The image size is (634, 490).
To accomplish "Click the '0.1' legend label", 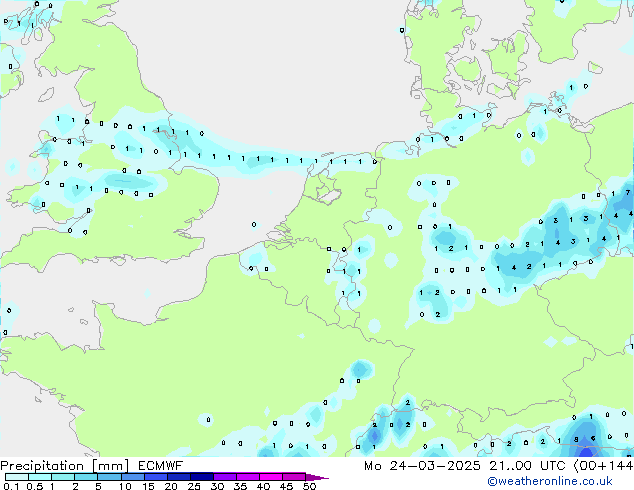I will pyautogui.click(x=11, y=486).
